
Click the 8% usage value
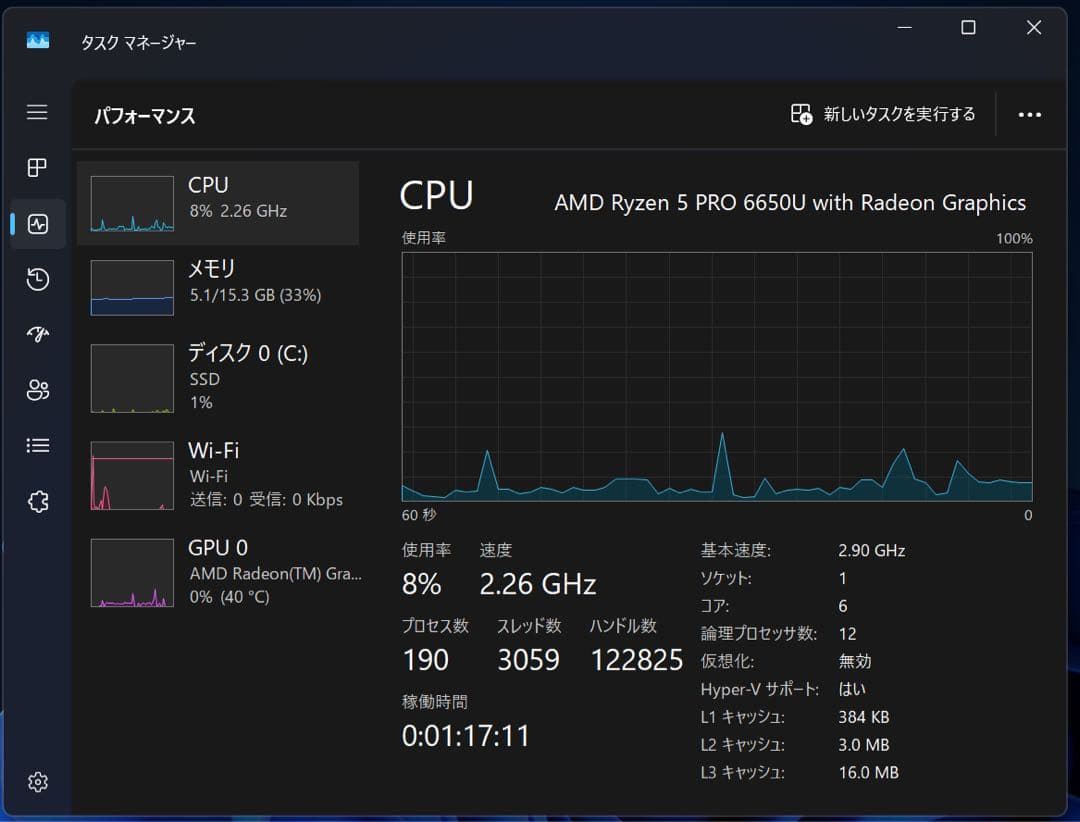point(422,584)
